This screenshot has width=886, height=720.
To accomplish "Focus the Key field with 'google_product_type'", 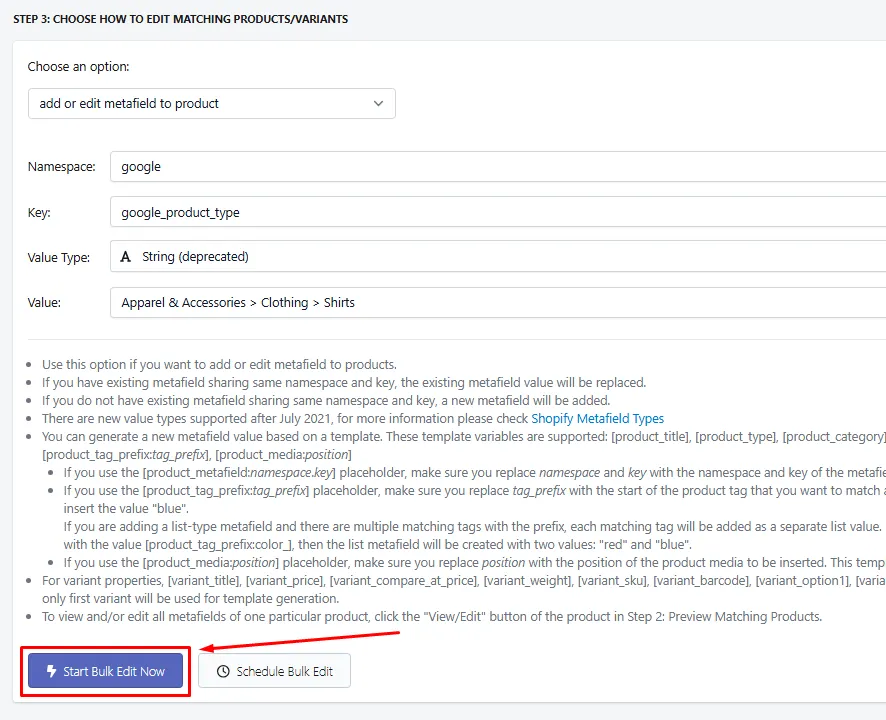I will [x=498, y=212].
